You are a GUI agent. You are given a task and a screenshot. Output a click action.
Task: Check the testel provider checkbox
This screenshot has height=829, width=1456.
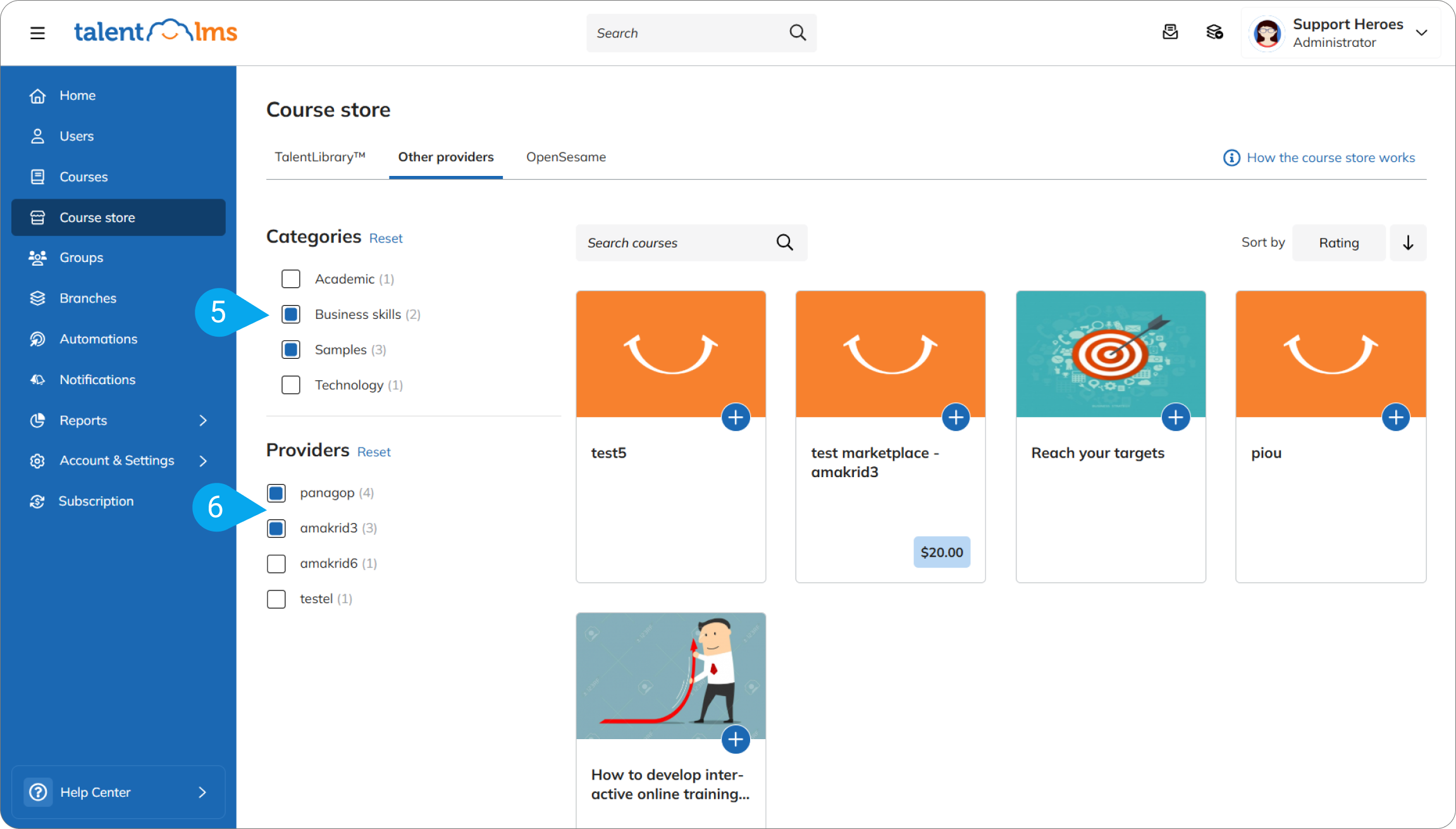[276, 599]
